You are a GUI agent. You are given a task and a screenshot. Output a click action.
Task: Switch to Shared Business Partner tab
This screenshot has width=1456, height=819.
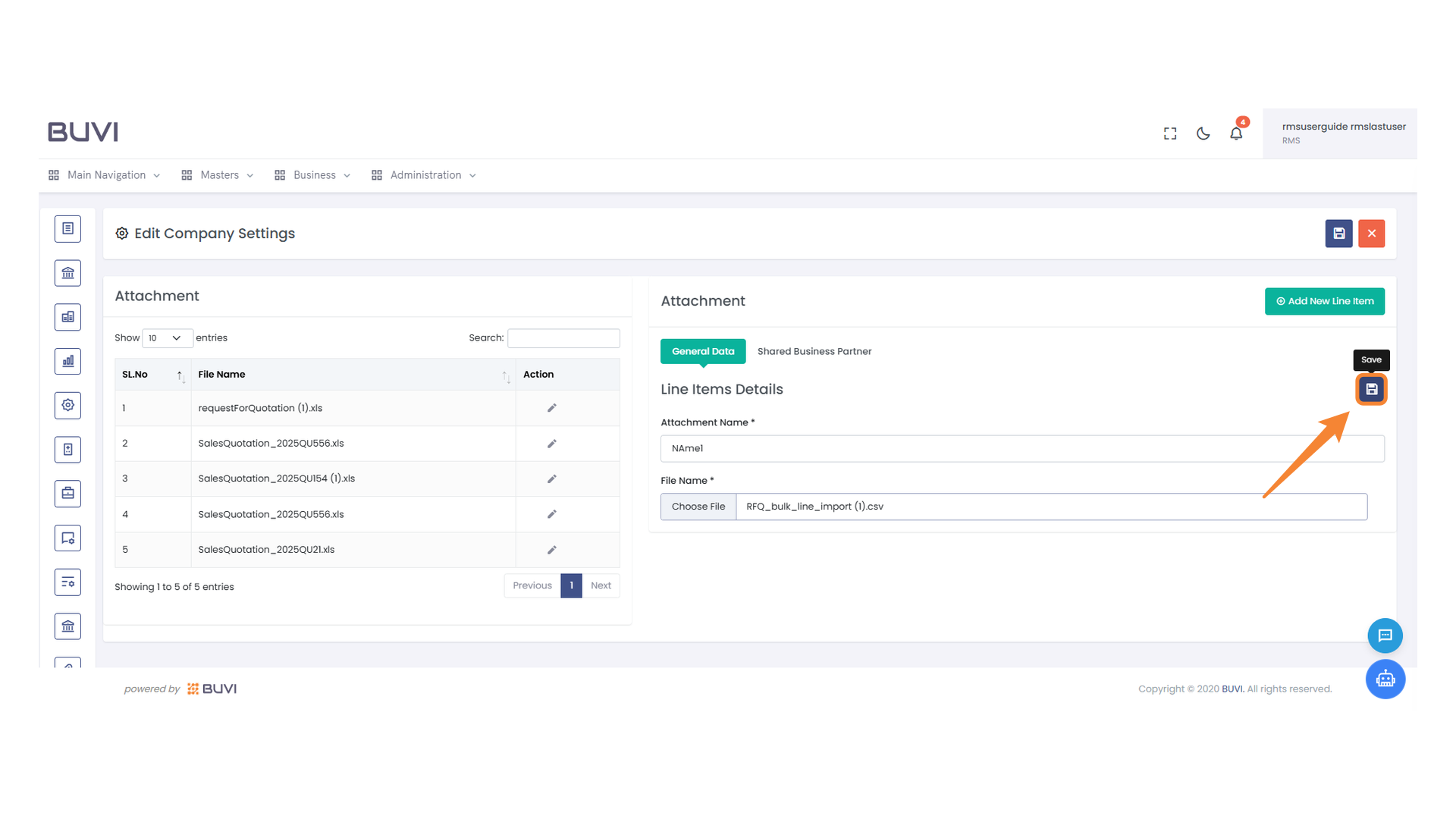pyautogui.click(x=814, y=351)
